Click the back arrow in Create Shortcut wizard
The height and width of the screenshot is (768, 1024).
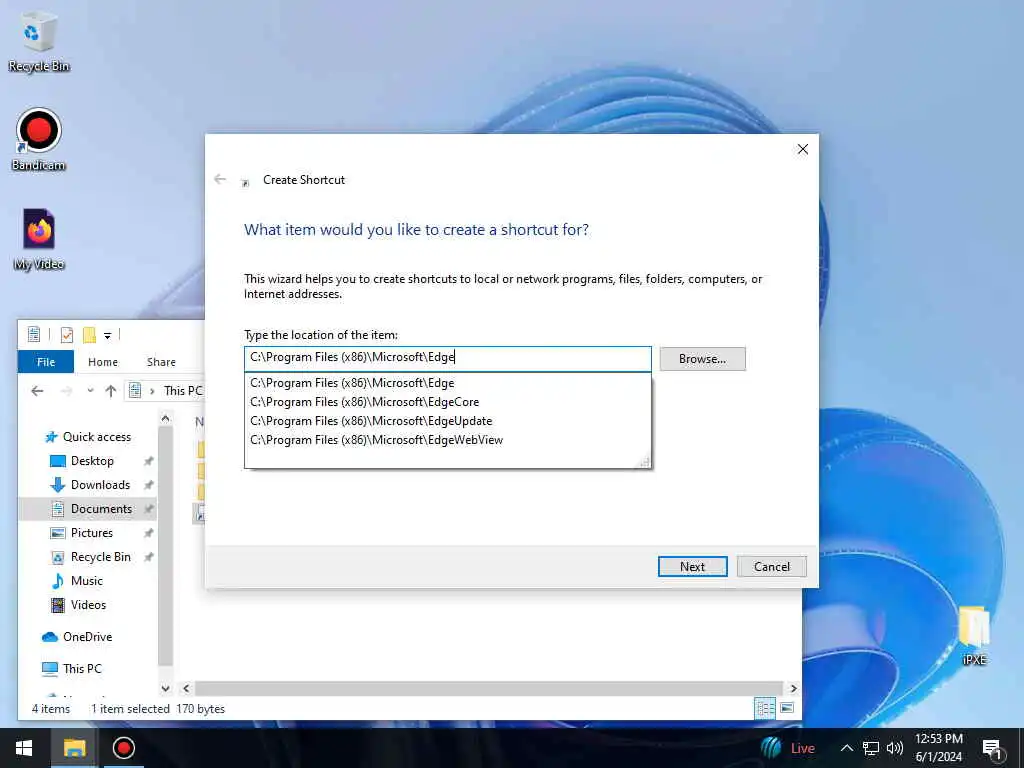(x=220, y=179)
